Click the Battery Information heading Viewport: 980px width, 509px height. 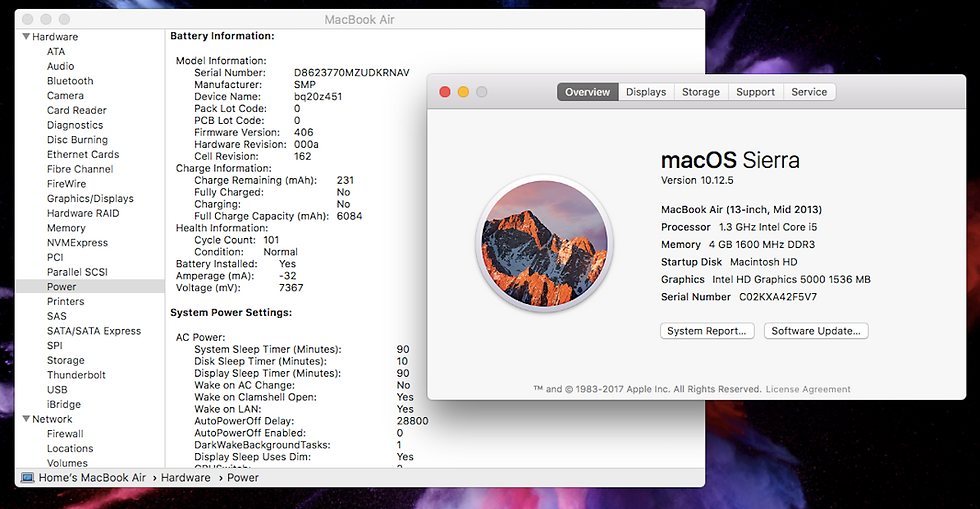pos(222,36)
